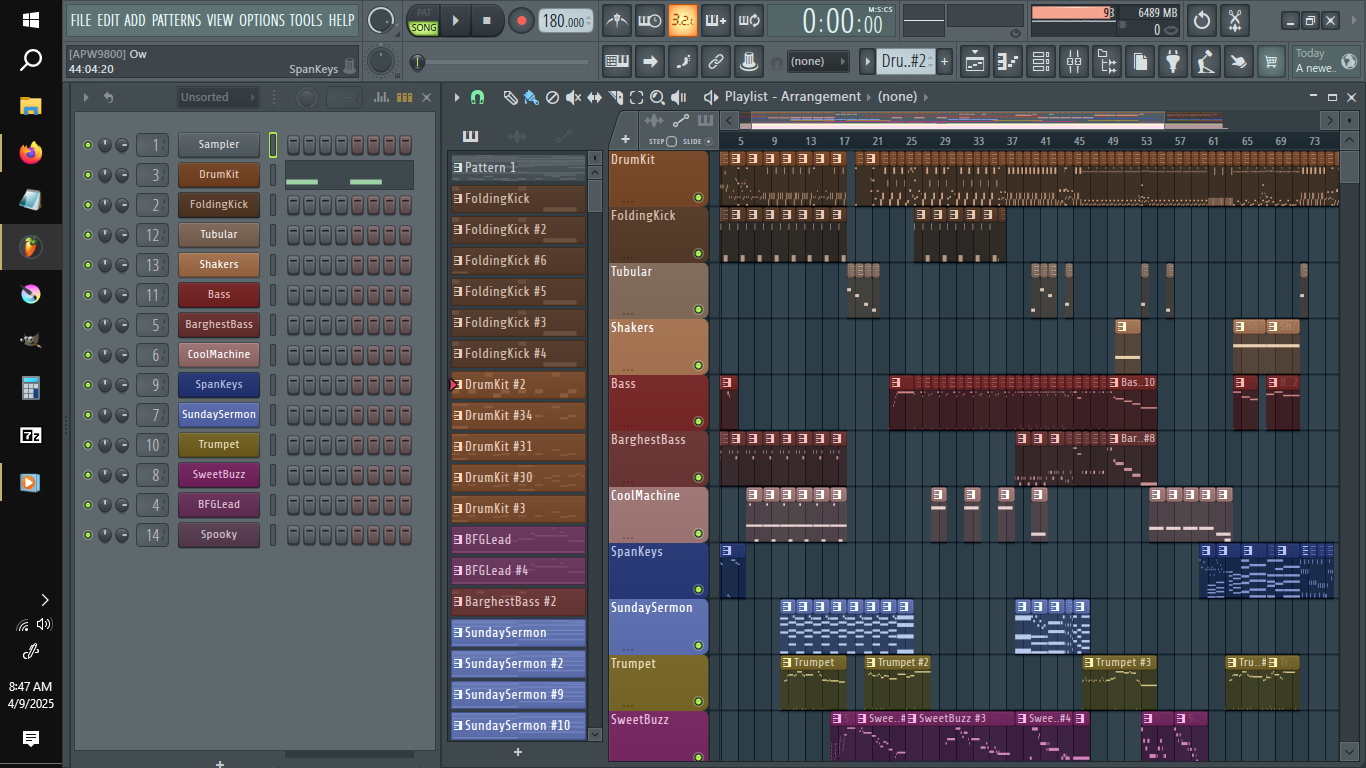
Task: Click the link chain toolbar icon
Action: pyautogui.click(x=715, y=62)
